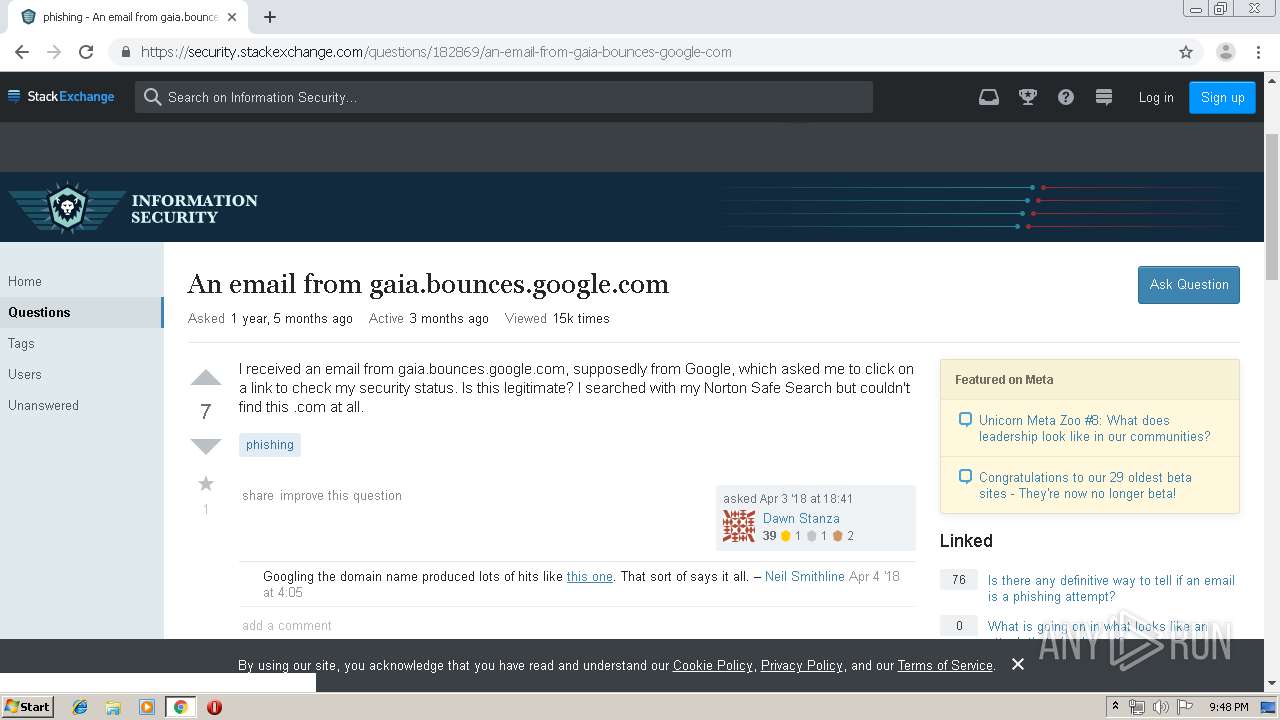Open Unanswered in the sidebar
The image size is (1280, 720).
click(43, 405)
